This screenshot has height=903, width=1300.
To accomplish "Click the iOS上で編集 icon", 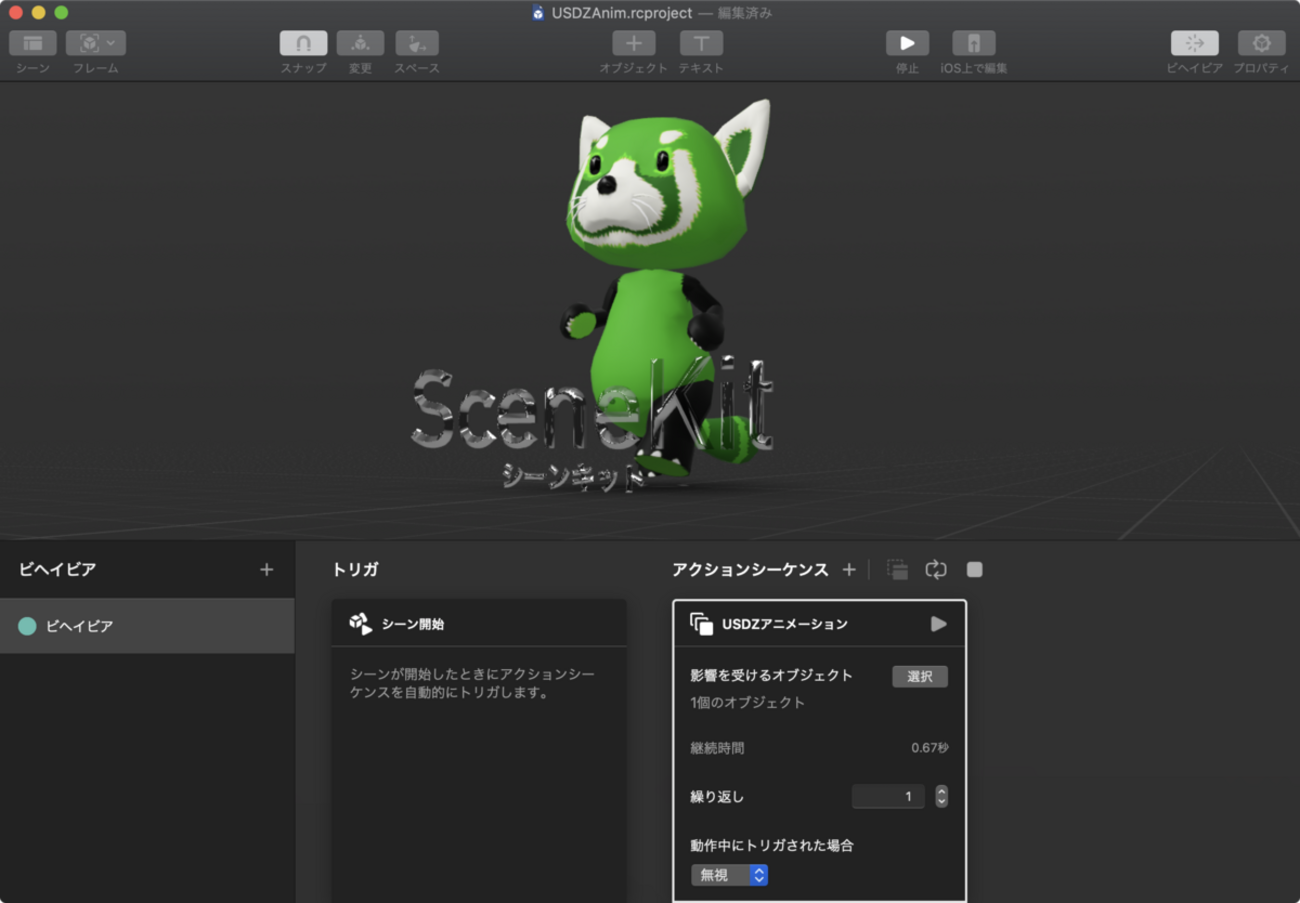I will (973, 43).
